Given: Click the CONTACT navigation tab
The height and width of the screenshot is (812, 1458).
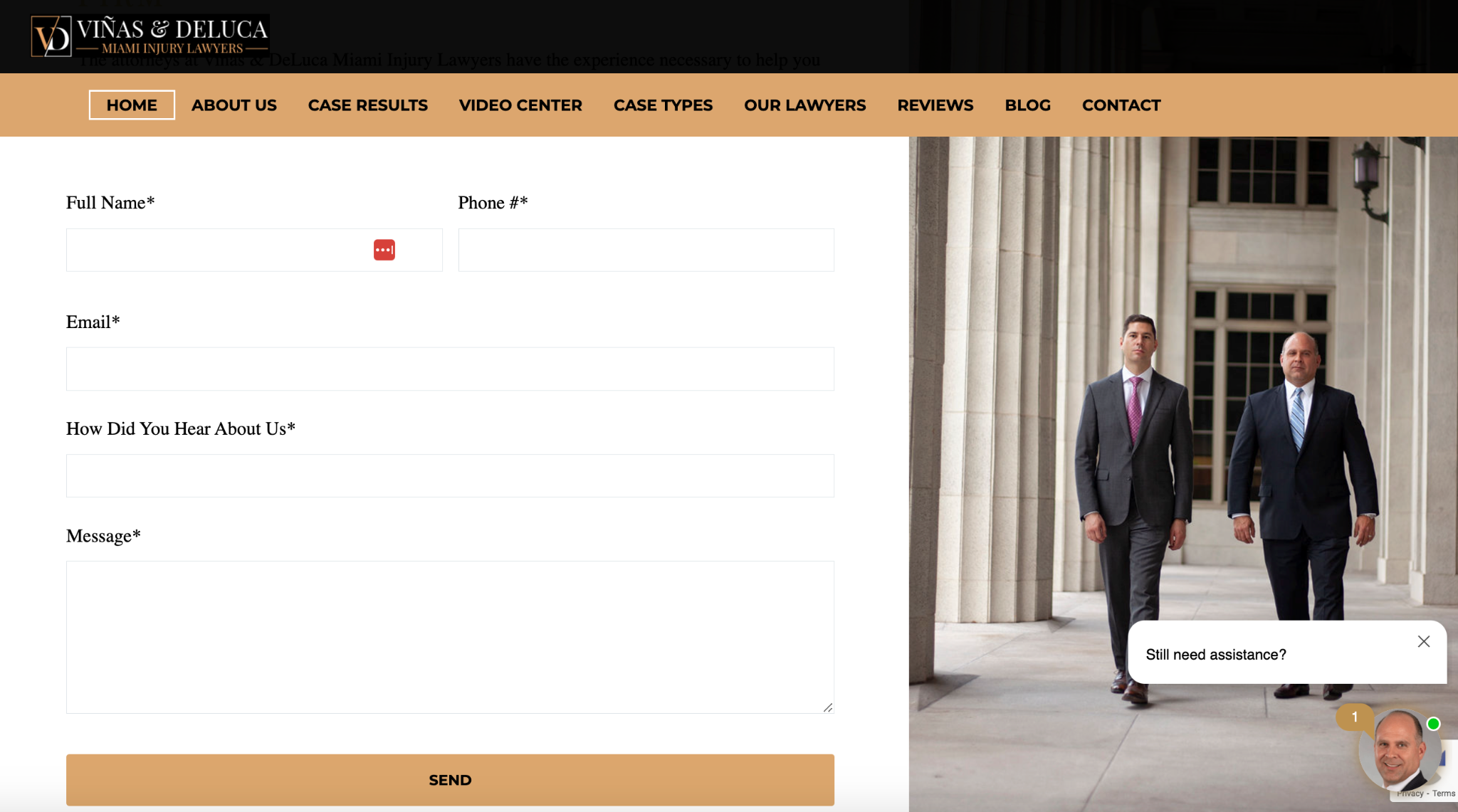Looking at the screenshot, I should pyautogui.click(x=1121, y=105).
